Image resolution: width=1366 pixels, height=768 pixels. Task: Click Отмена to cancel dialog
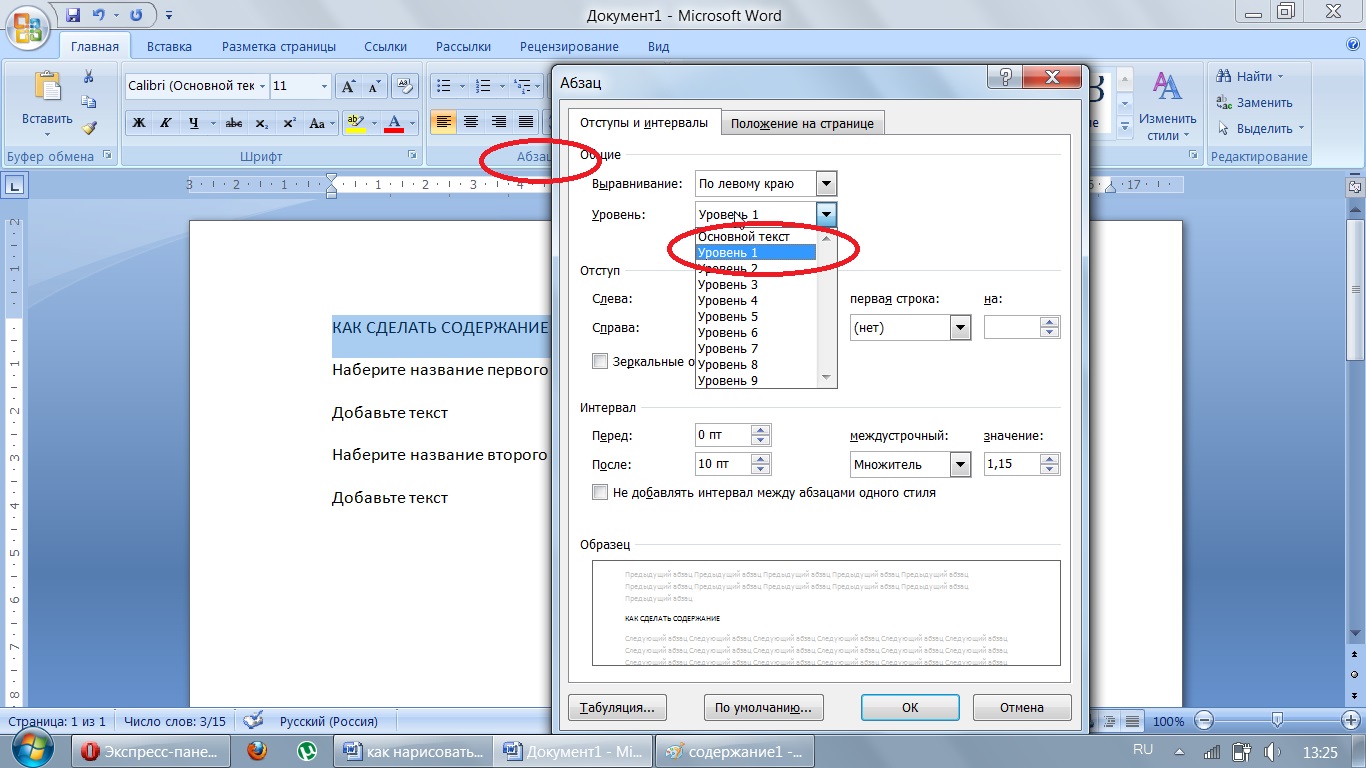click(x=1022, y=707)
